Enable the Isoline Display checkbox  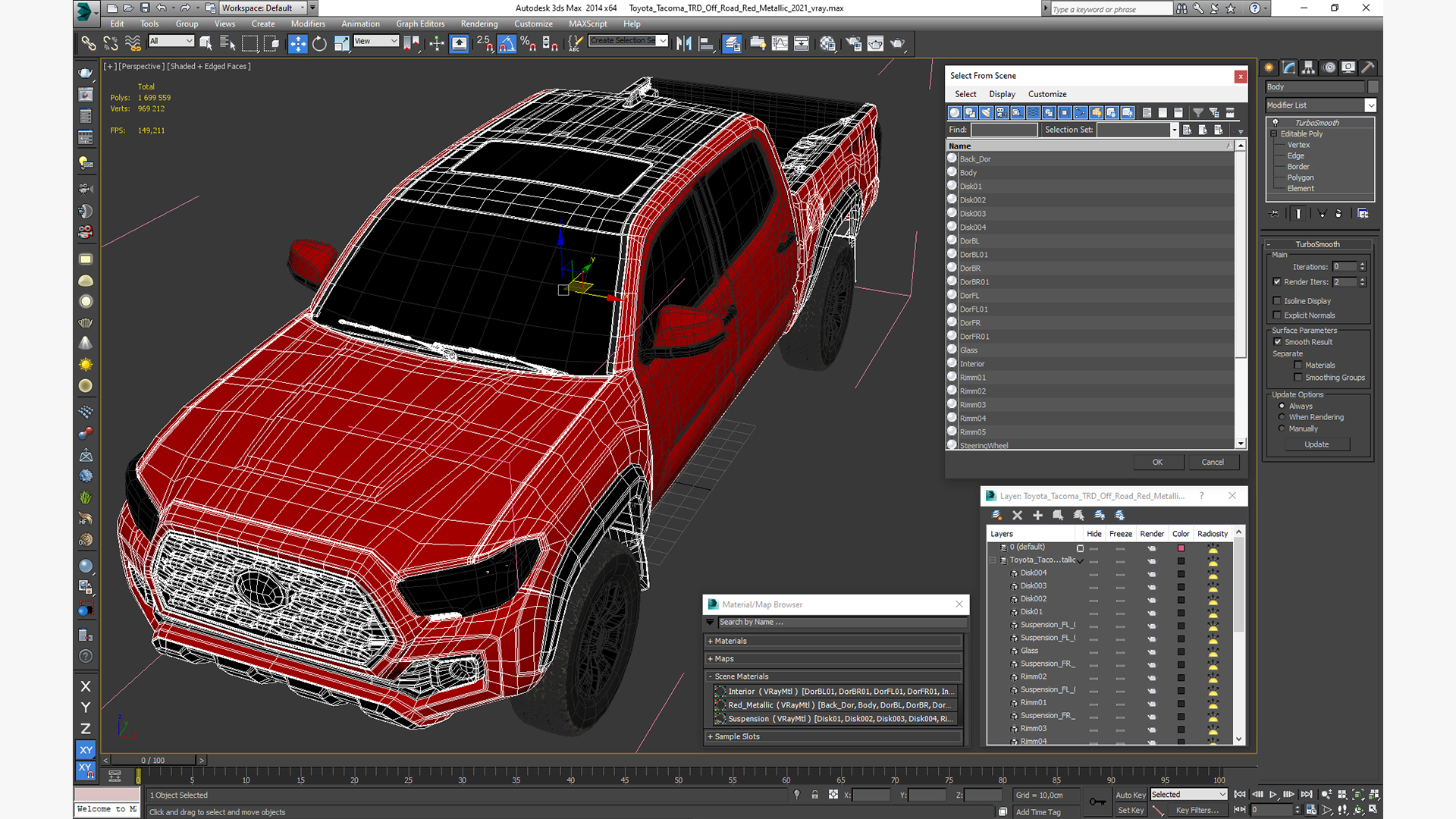pyautogui.click(x=1278, y=300)
